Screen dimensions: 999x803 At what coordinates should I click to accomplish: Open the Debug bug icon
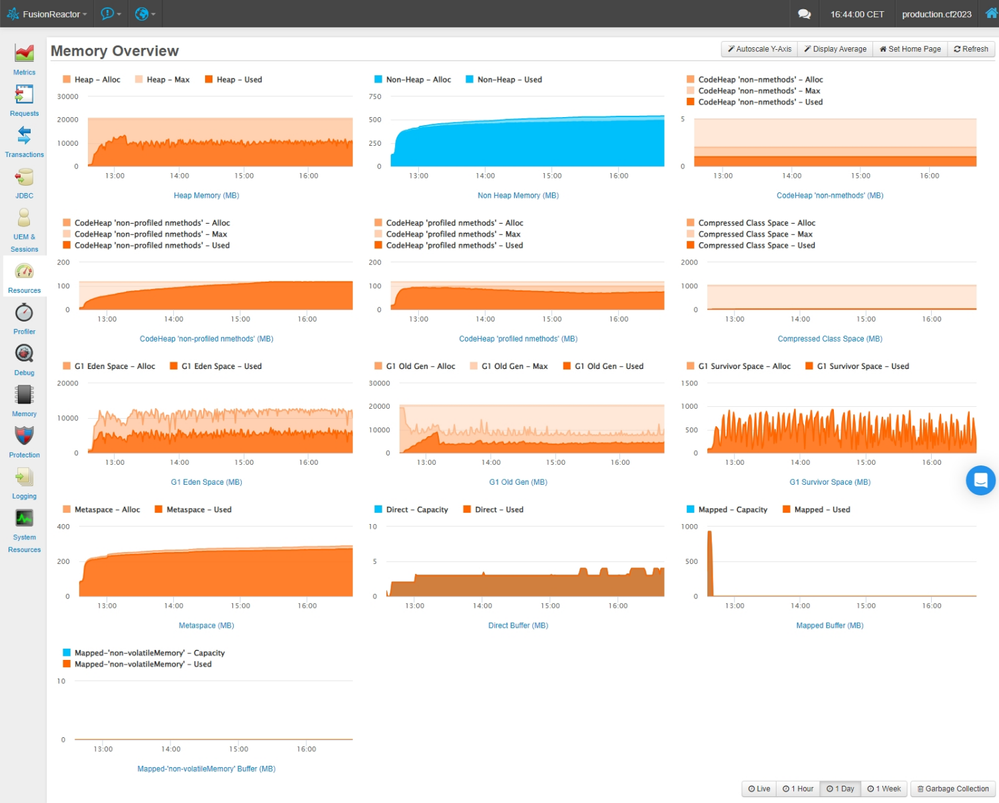(24, 354)
